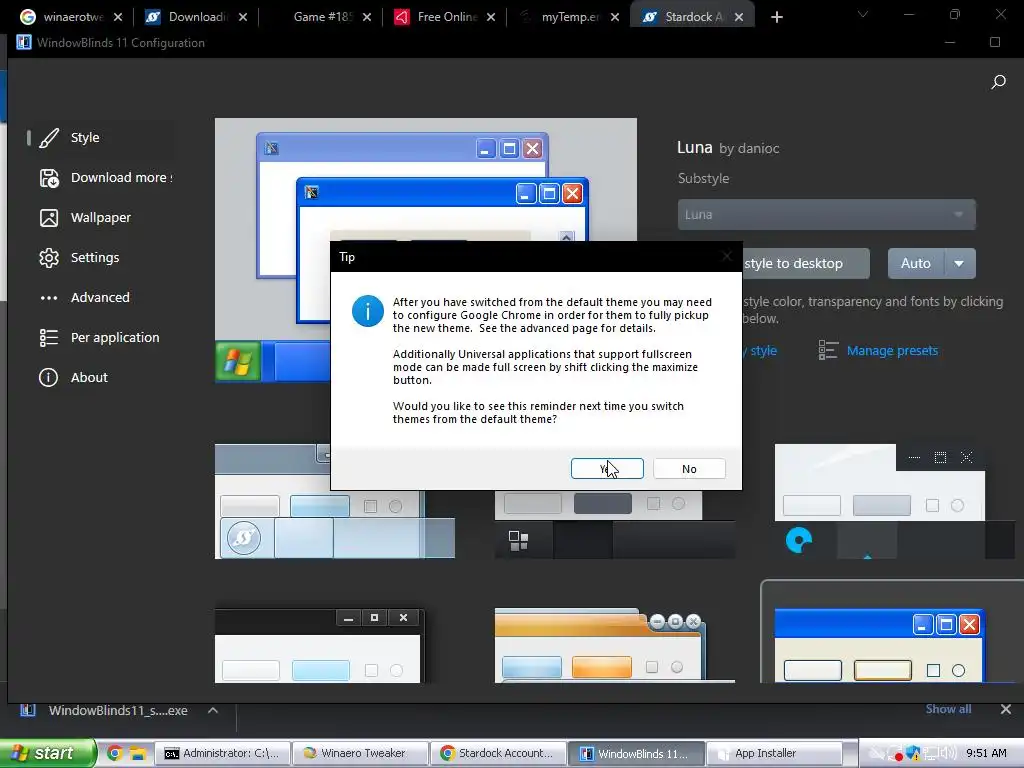Click the Advanced three-dots icon
The width and height of the screenshot is (1024, 768).
pyautogui.click(x=49, y=298)
